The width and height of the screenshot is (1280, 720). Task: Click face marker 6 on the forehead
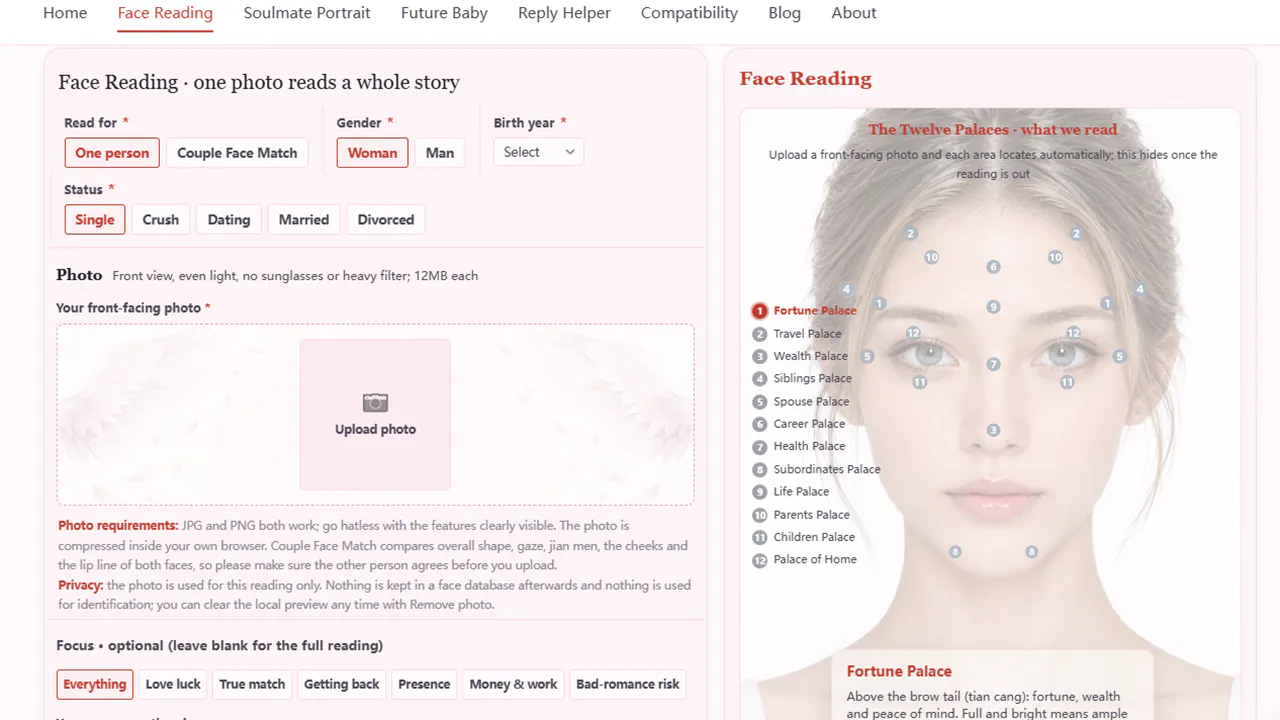(993, 267)
